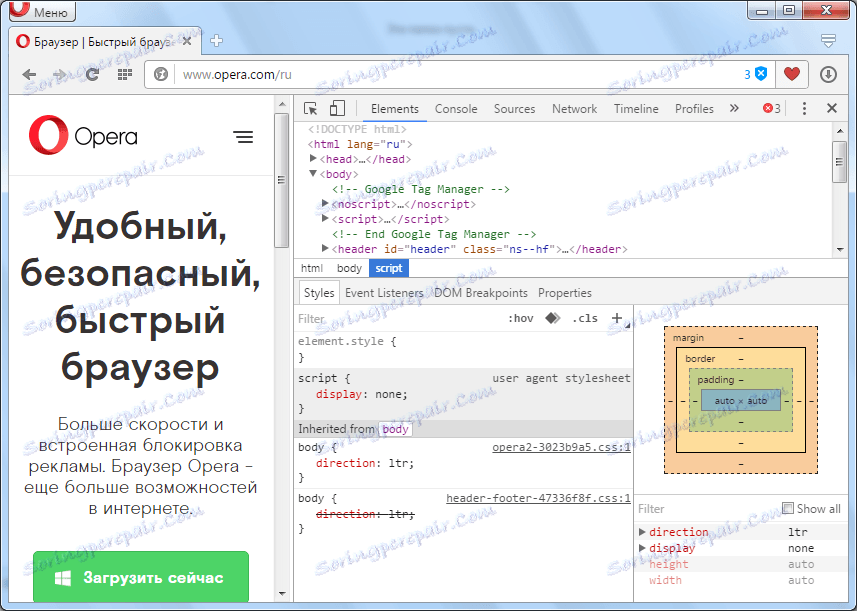Click the DOM tree scrollbar down arrow

pyautogui.click(x=840, y=250)
